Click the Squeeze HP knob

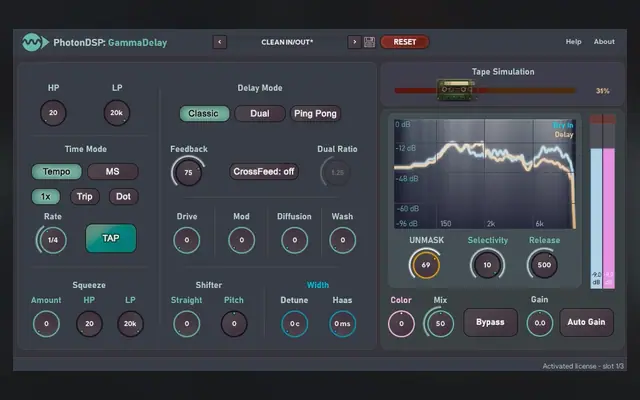coord(89,324)
